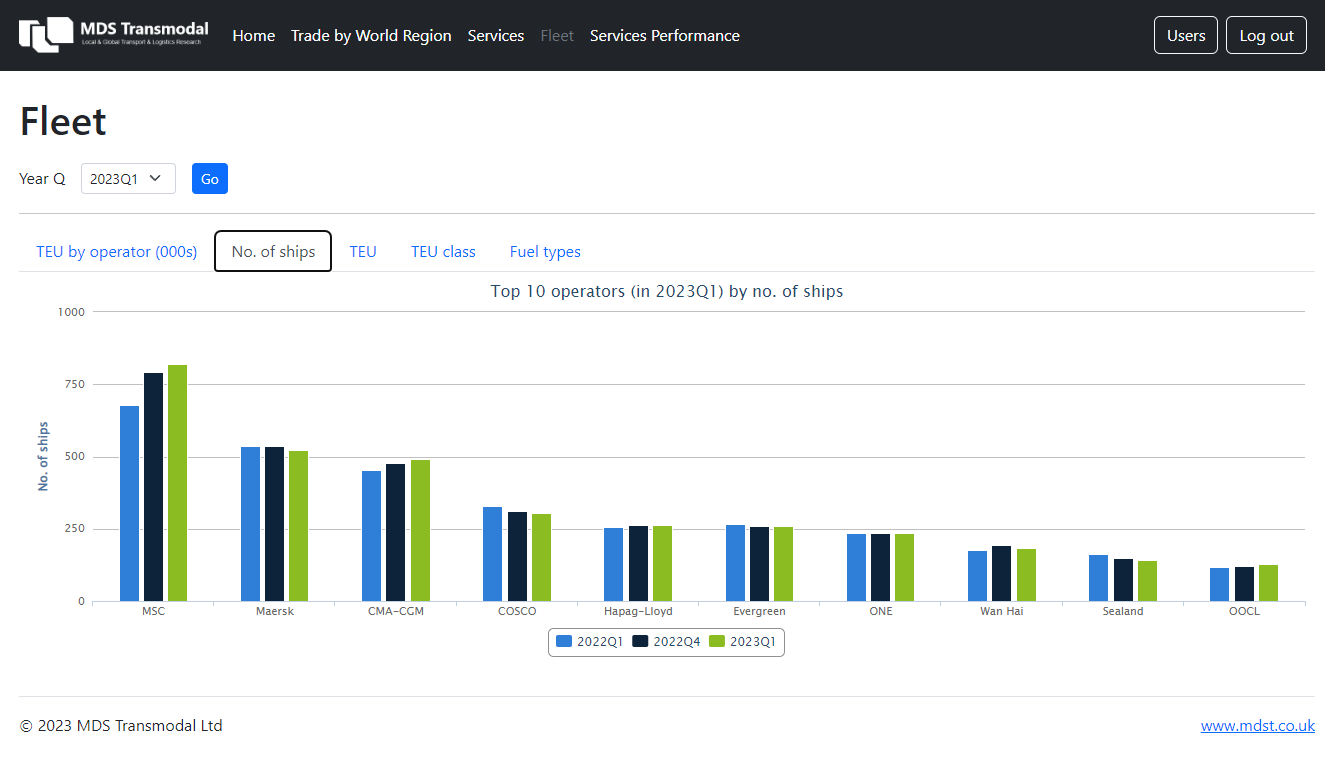Click the Wan Hai axis label

1002,611
